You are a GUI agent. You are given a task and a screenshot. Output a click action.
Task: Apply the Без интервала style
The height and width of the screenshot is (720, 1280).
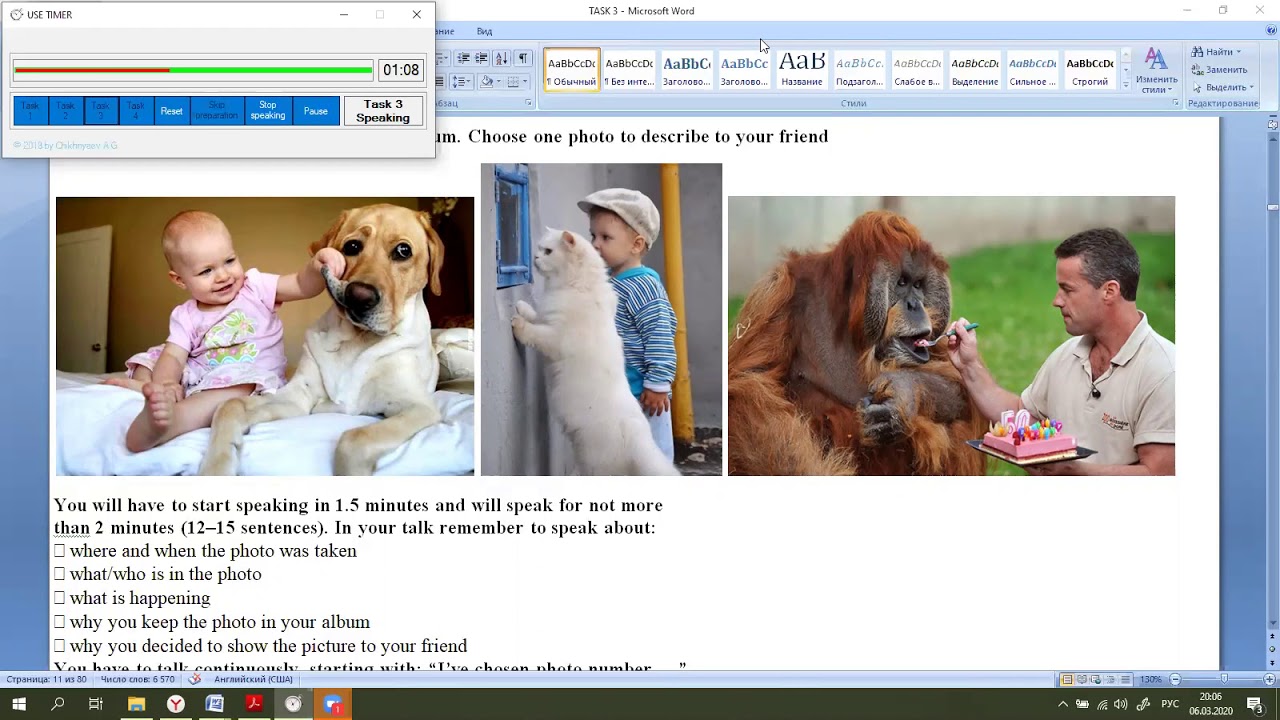coord(629,70)
